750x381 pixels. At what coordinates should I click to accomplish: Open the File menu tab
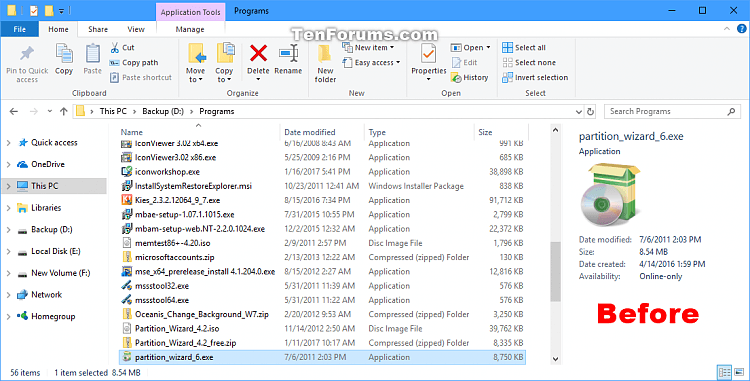pyautogui.click(x=20, y=29)
